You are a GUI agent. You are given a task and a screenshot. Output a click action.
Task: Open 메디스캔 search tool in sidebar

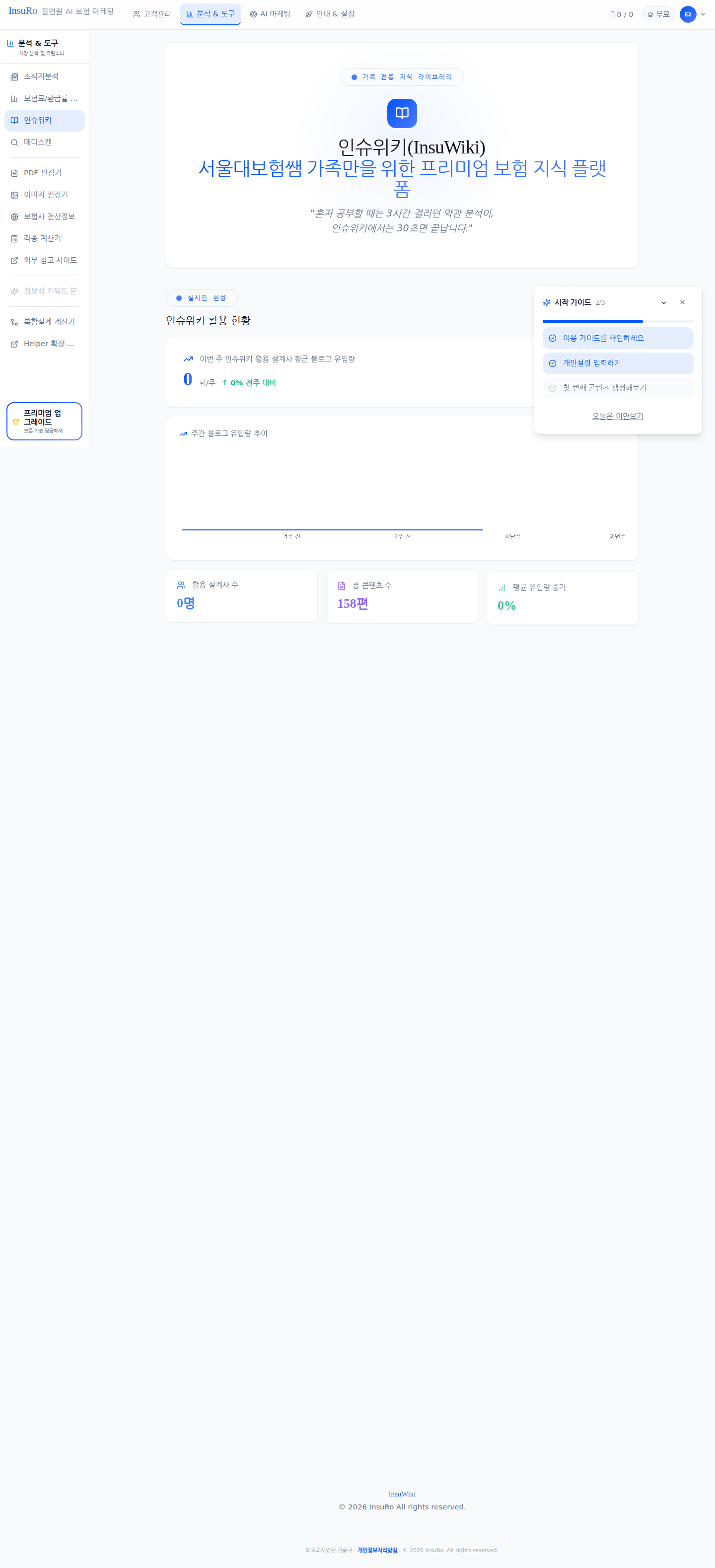(44, 143)
